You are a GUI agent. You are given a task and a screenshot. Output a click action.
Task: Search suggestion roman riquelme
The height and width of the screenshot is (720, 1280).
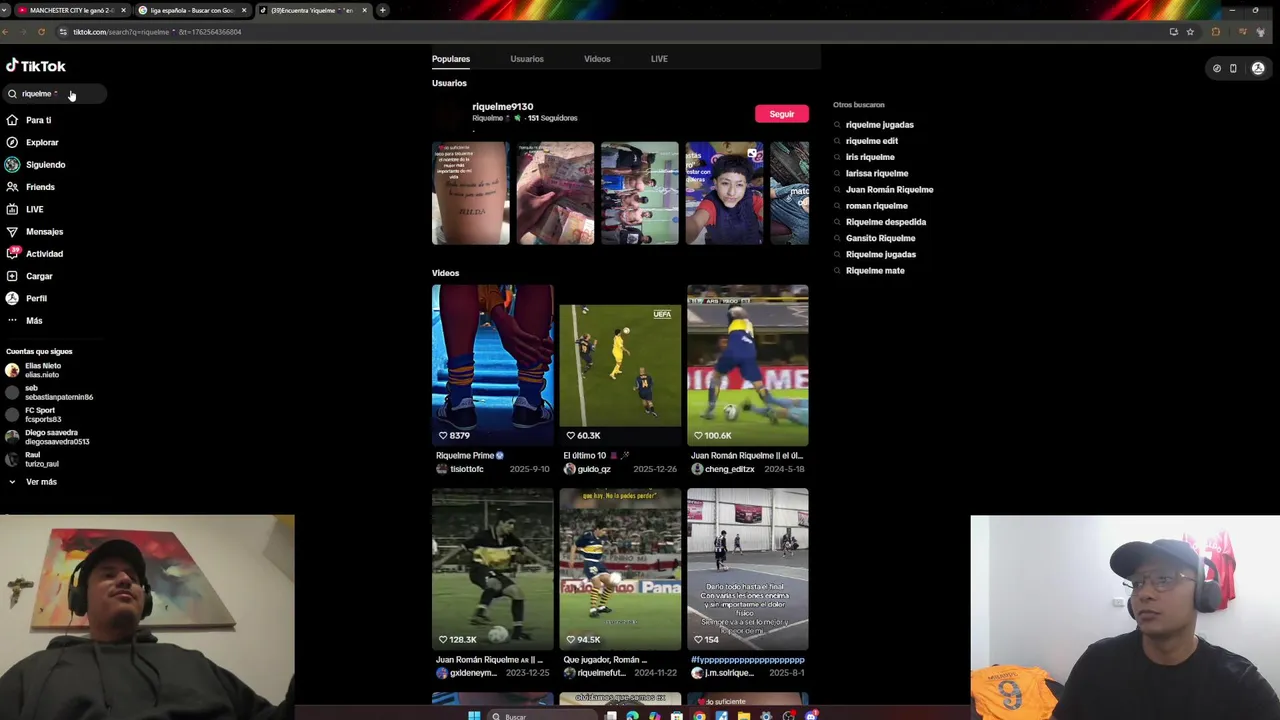click(x=876, y=206)
